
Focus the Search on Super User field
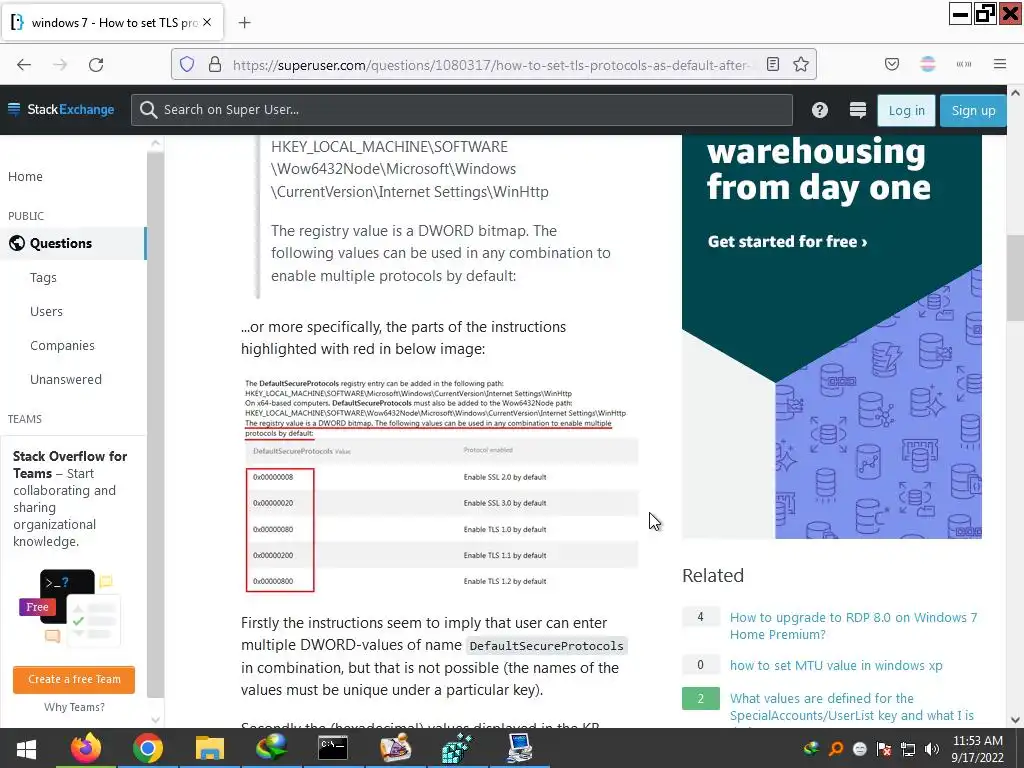[x=462, y=110]
